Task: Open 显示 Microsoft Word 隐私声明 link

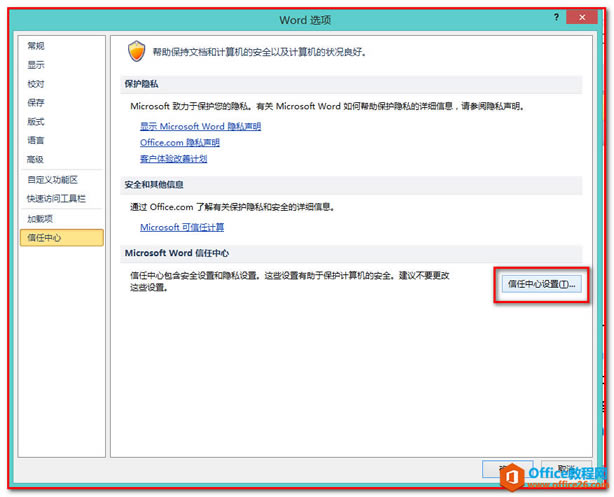Action: click(x=200, y=126)
